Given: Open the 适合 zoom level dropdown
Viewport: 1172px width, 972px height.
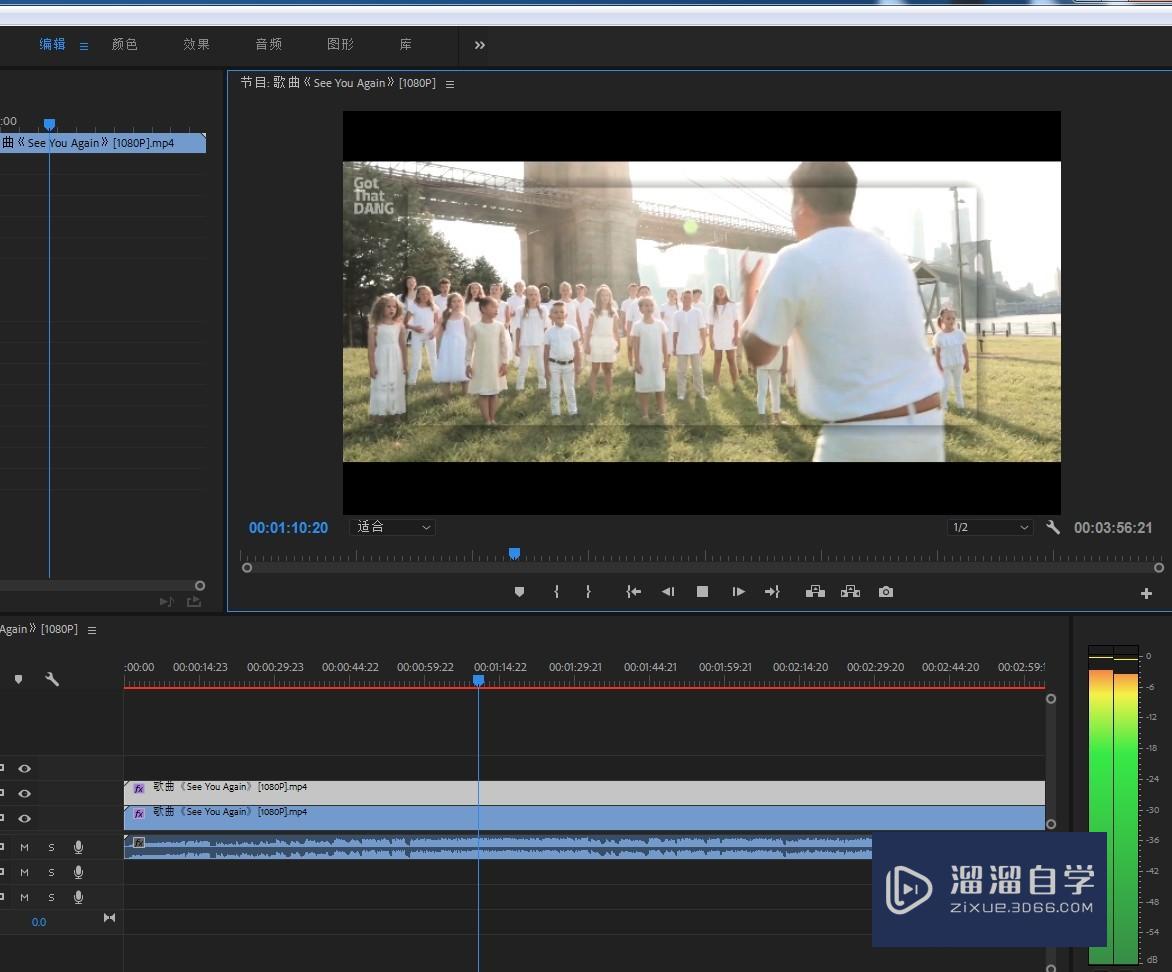Looking at the screenshot, I should click(392, 527).
